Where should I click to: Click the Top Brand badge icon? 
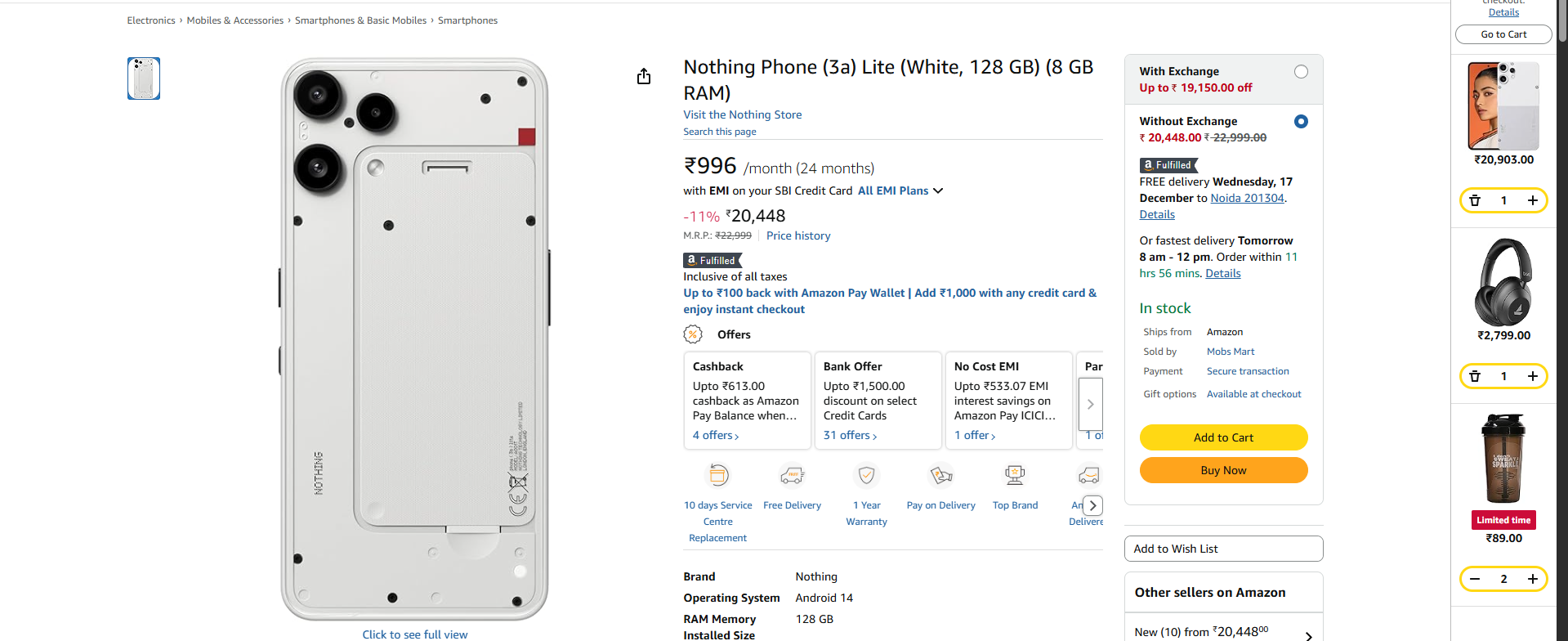point(1015,475)
